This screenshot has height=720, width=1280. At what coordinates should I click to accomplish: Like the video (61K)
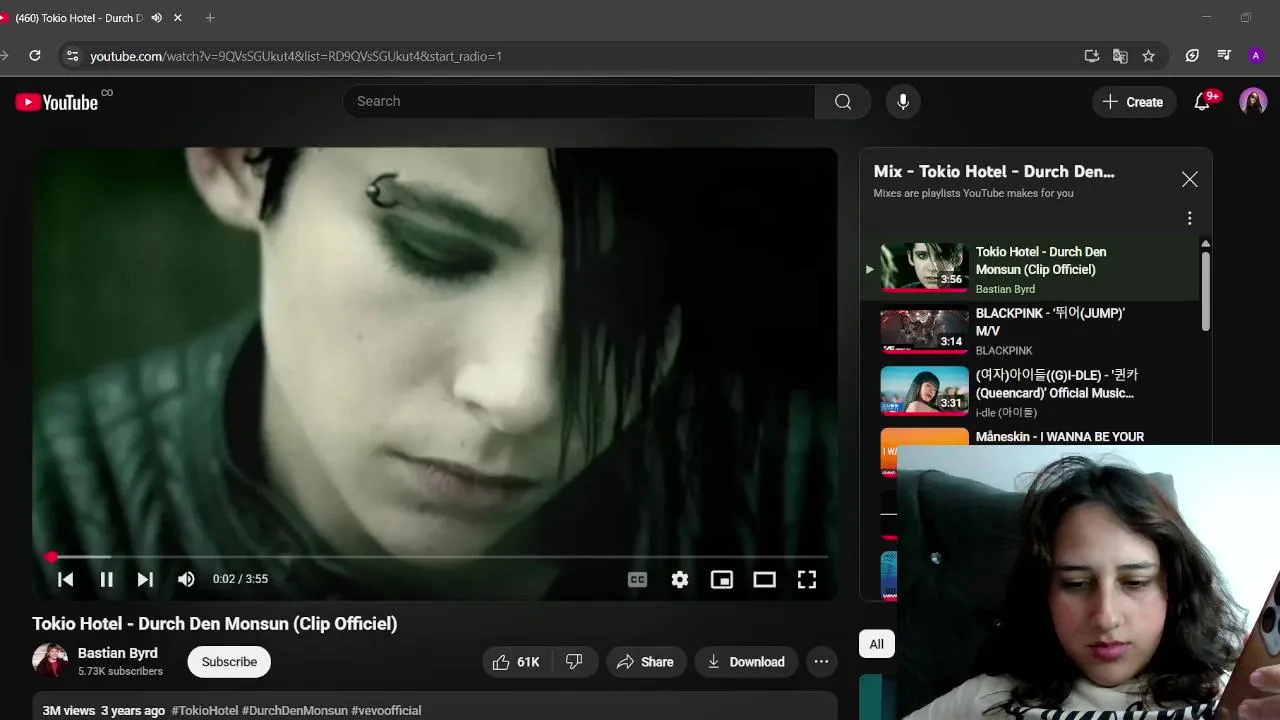pos(516,662)
